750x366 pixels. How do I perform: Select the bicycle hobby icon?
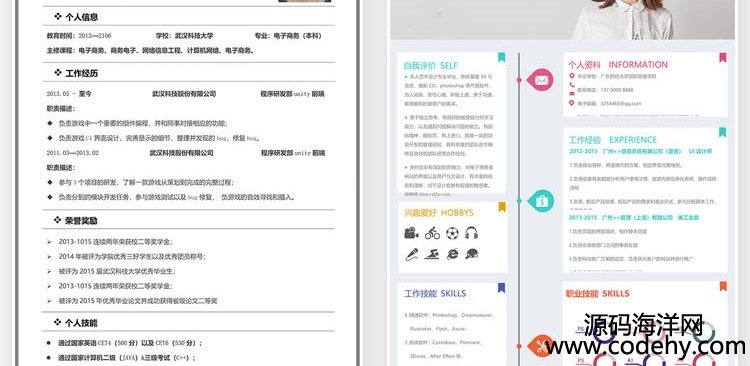pos(432,233)
